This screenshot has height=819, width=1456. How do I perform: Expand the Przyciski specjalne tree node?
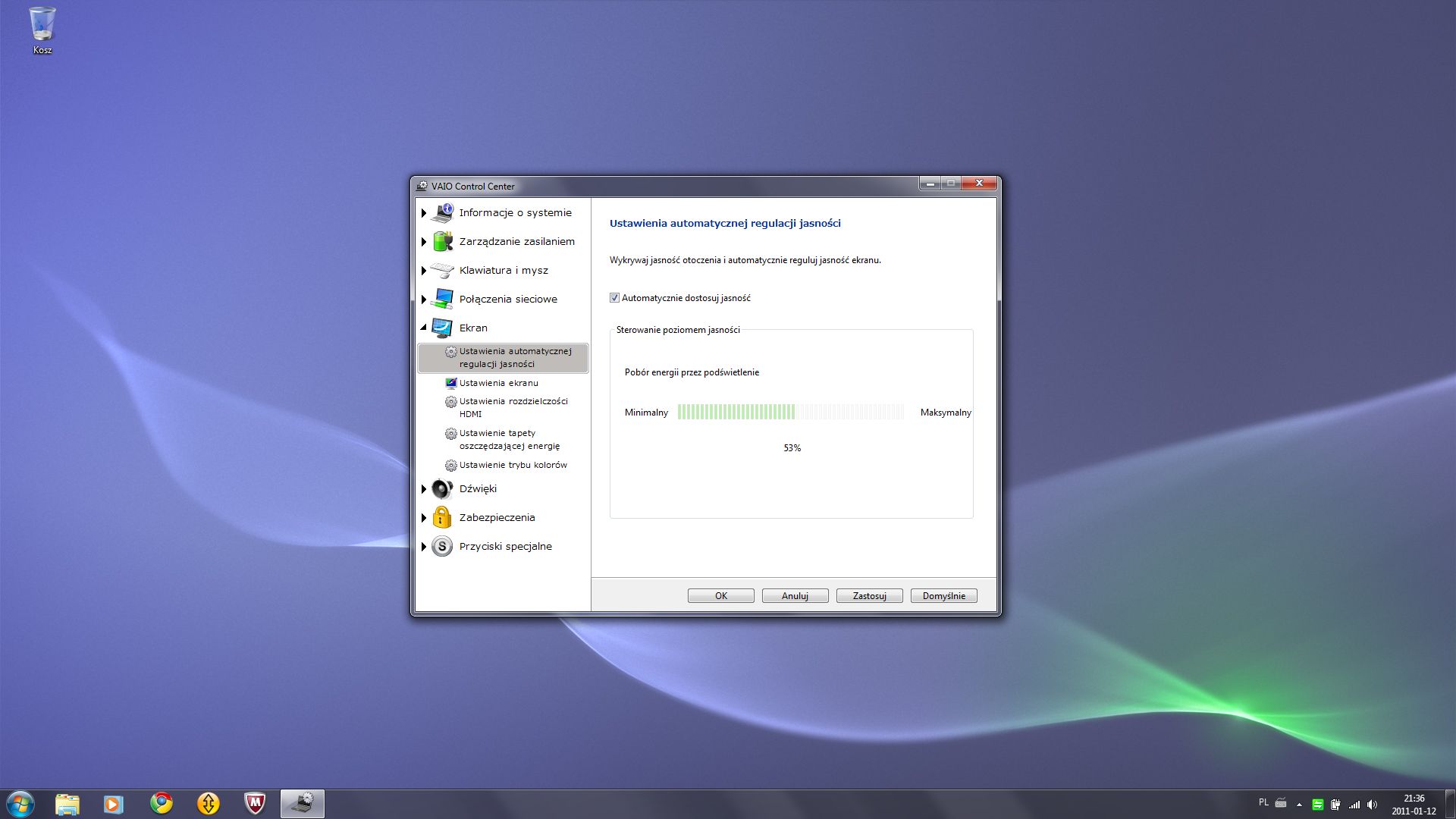coord(424,547)
